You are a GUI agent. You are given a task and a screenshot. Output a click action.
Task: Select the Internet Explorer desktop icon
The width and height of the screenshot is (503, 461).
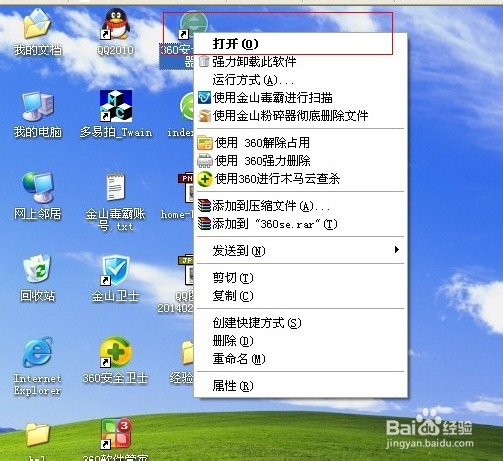point(38,352)
